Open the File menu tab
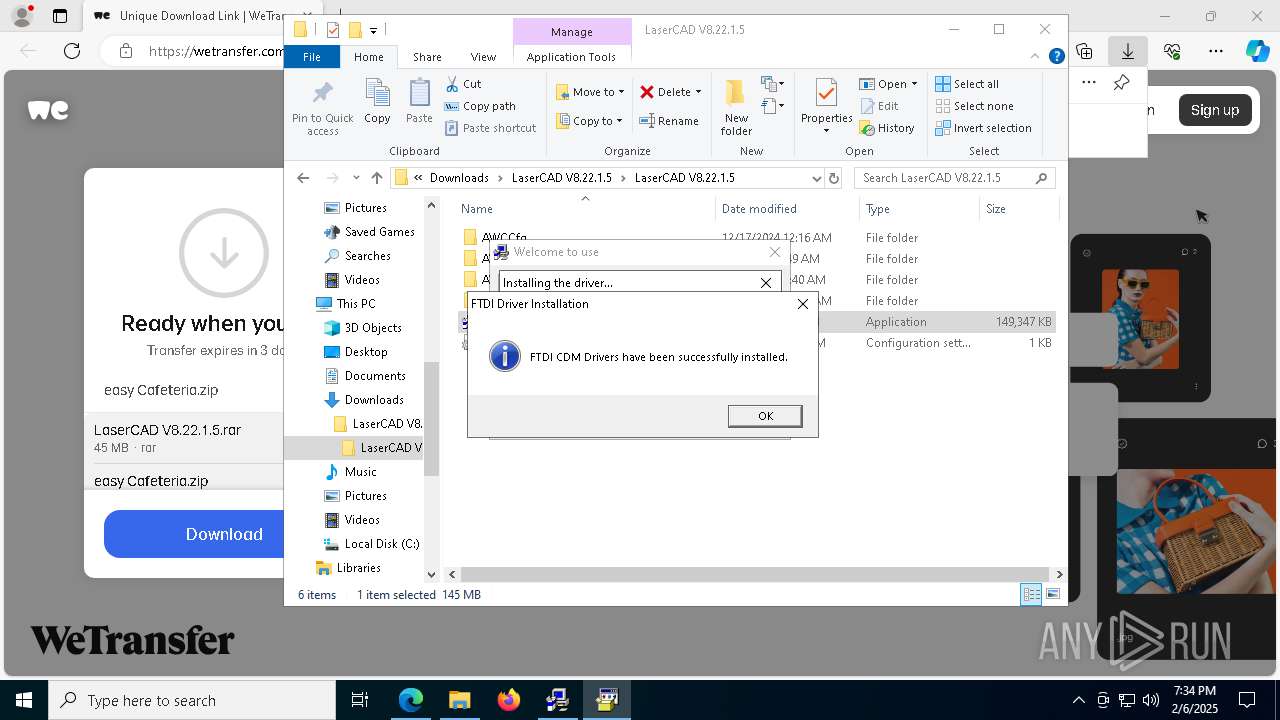Screen dimensions: 1280x720 312,57
